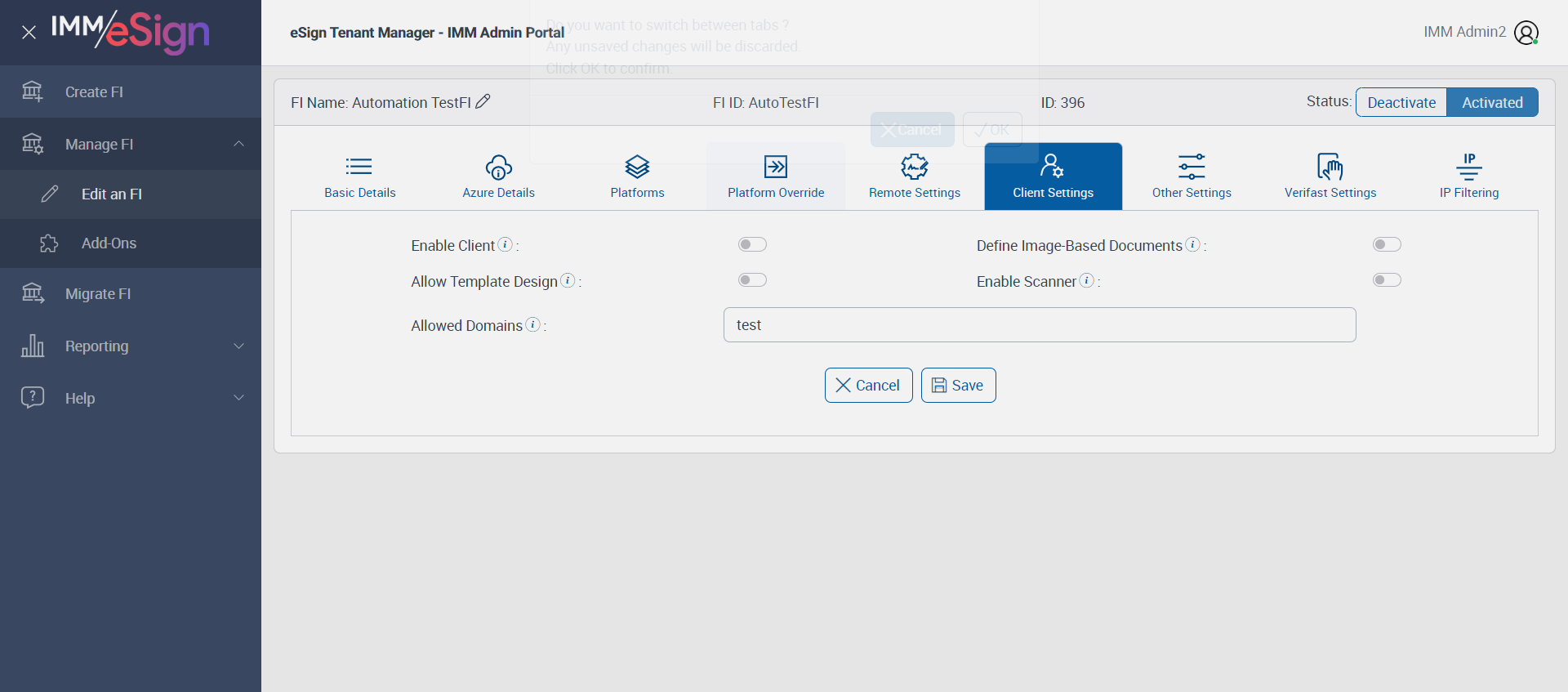The image size is (1568, 692).
Task: Click the Cancel button below Allowed Domains
Action: (x=869, y=386)
